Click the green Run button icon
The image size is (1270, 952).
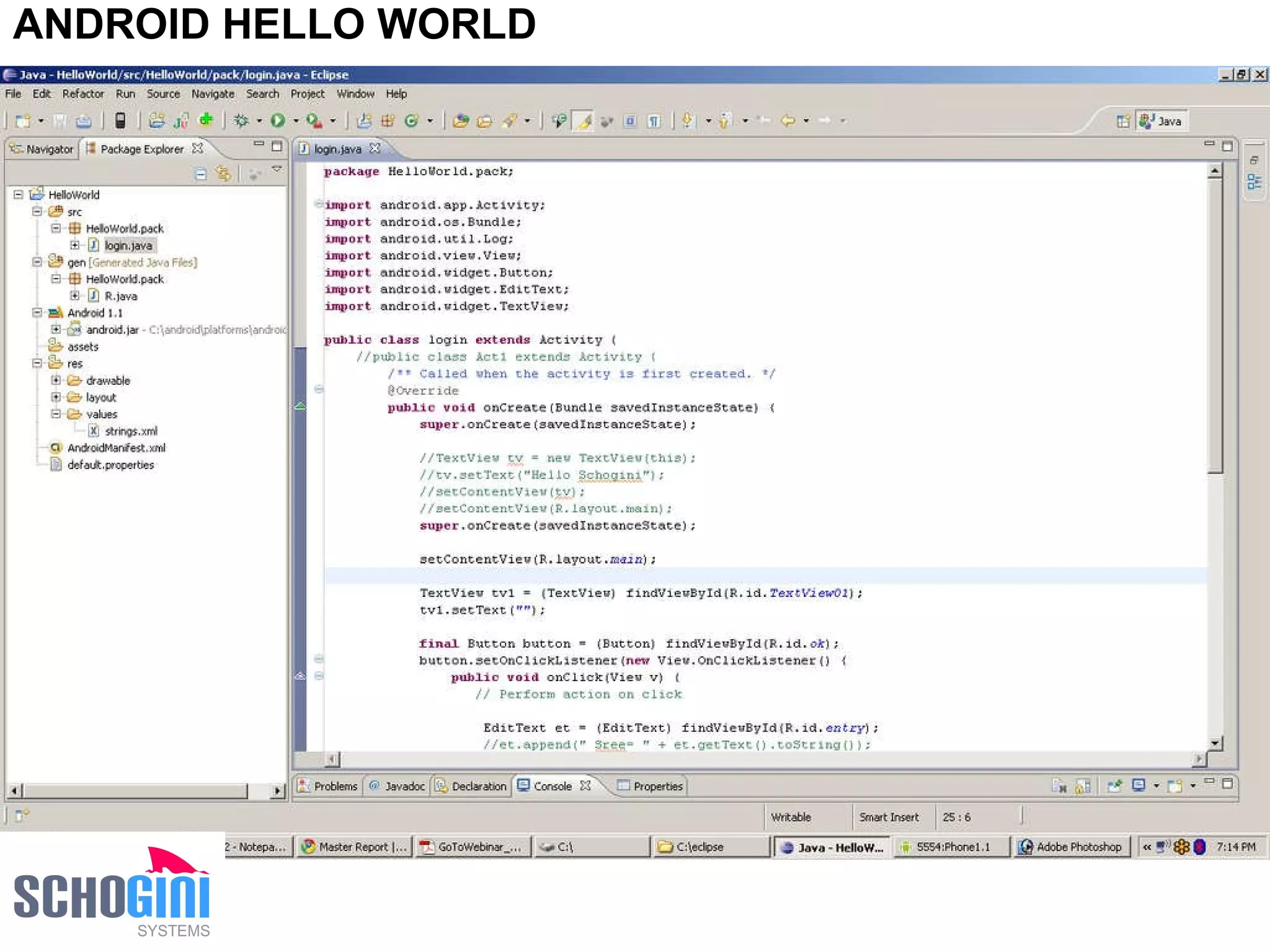click(278, 120)
